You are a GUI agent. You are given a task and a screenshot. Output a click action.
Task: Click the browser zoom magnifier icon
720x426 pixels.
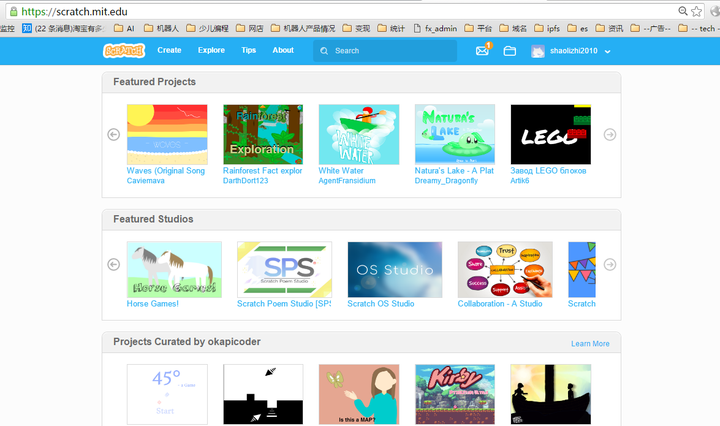(x=683, y=11)
